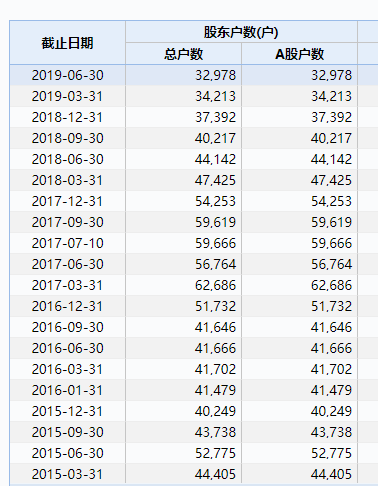Select the 2017-07-10 date cell

(67, 243)
